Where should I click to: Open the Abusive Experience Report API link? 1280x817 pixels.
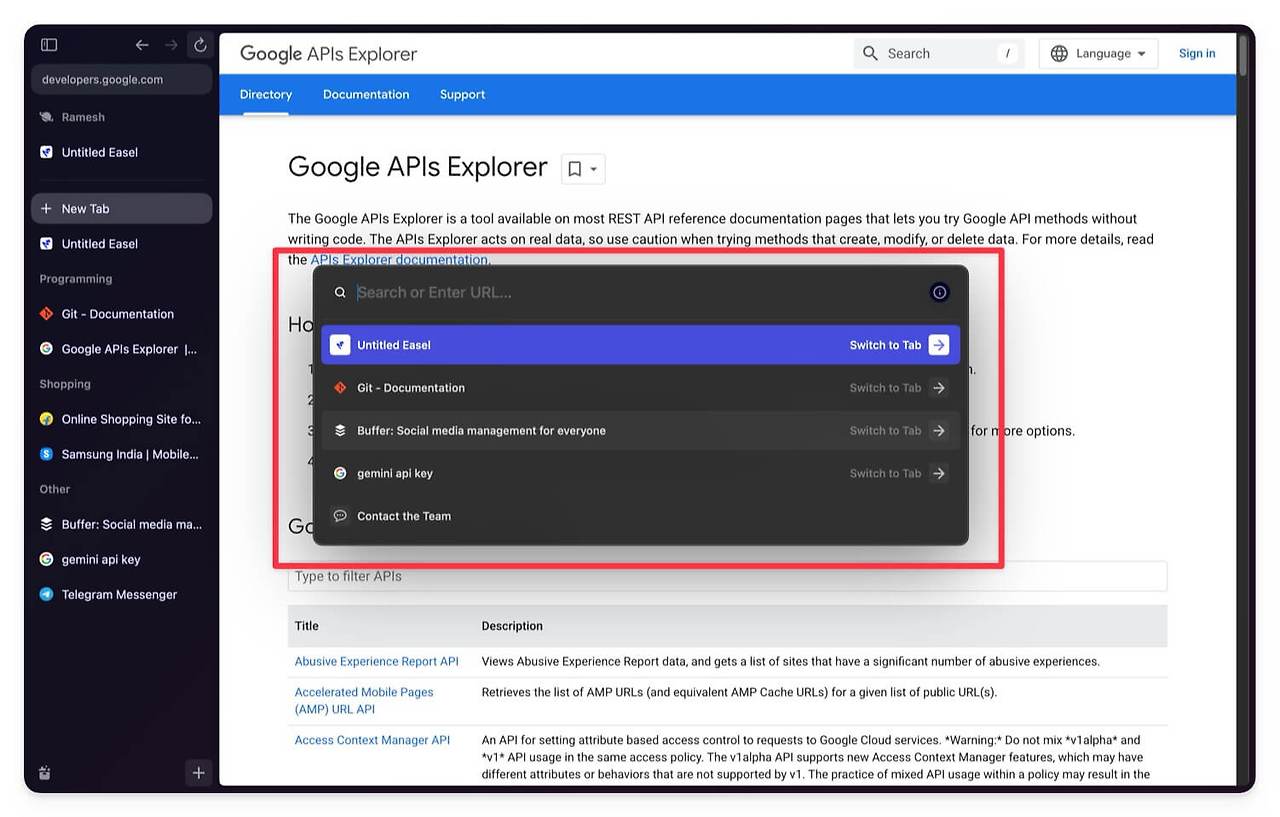click(377, 662)
